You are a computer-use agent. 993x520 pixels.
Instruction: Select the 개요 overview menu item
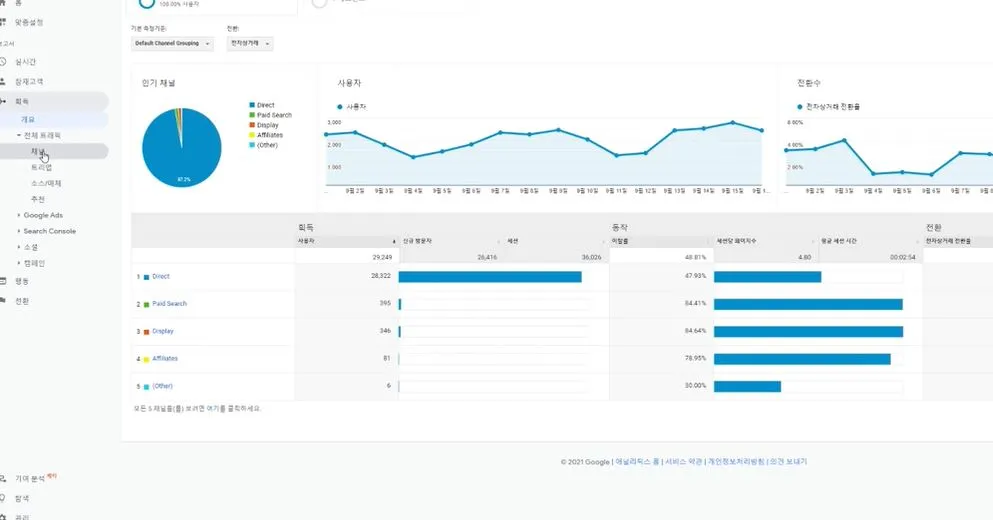point(28,120)
